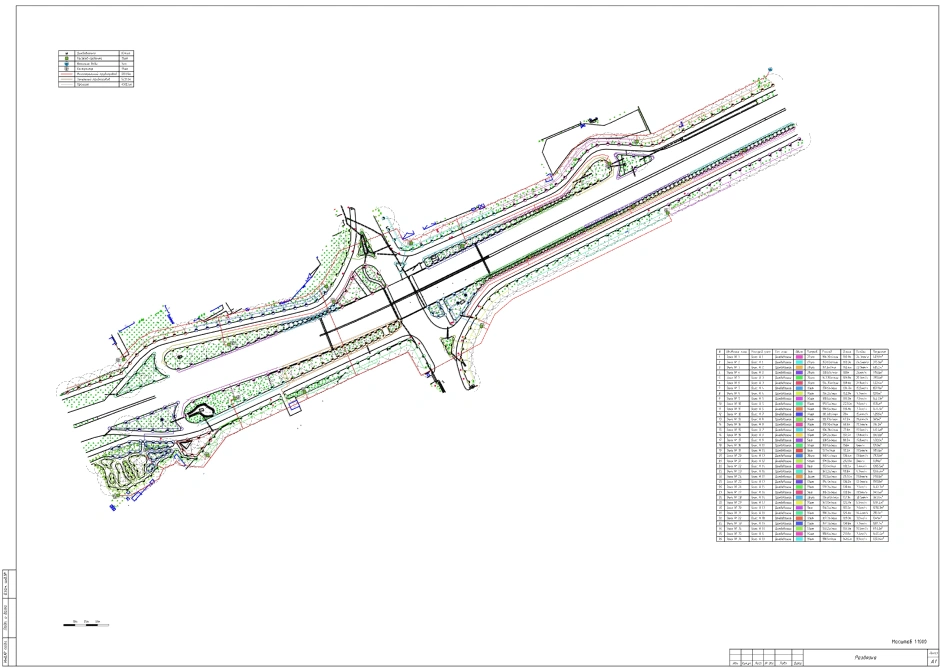Select the cyan color swatch in table row 2
Viewport: 942px width, 671px height.
click(x=799, y=361)
